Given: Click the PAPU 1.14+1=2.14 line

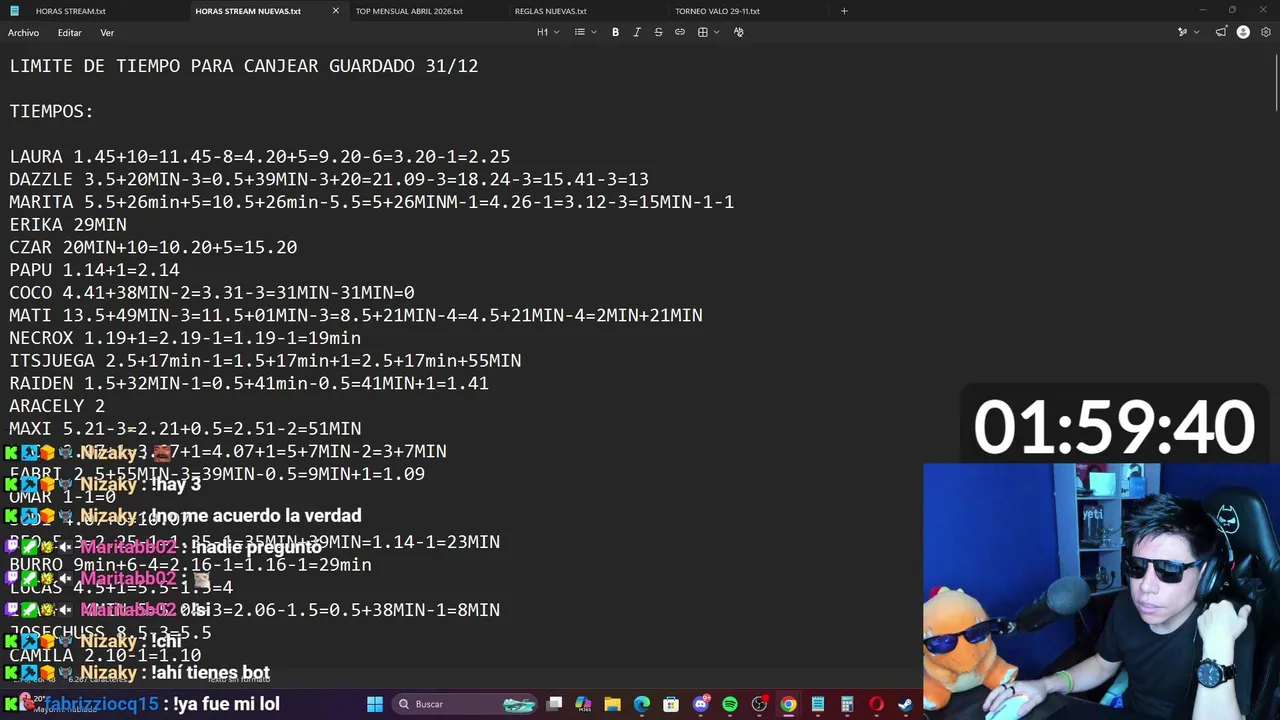Looking at the screenshot, I should [95, 270].
